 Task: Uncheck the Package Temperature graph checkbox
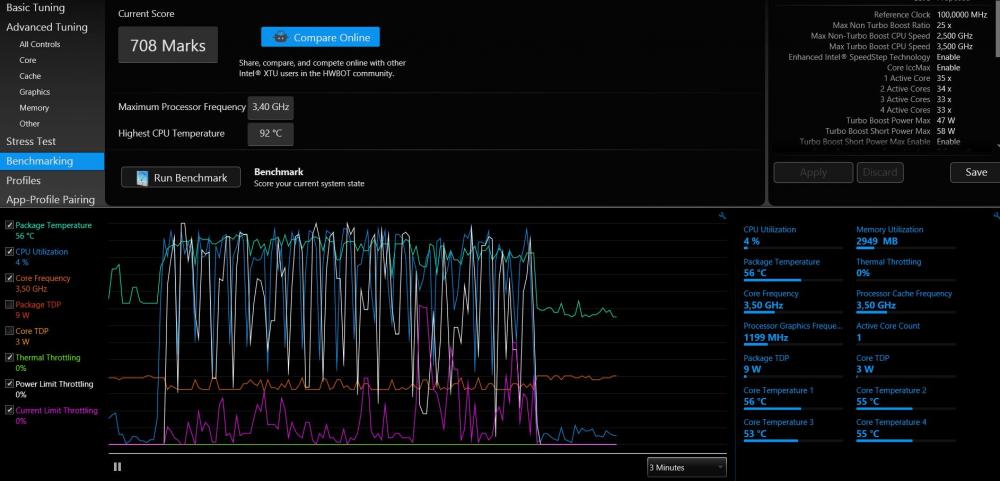tap(10, 226)
